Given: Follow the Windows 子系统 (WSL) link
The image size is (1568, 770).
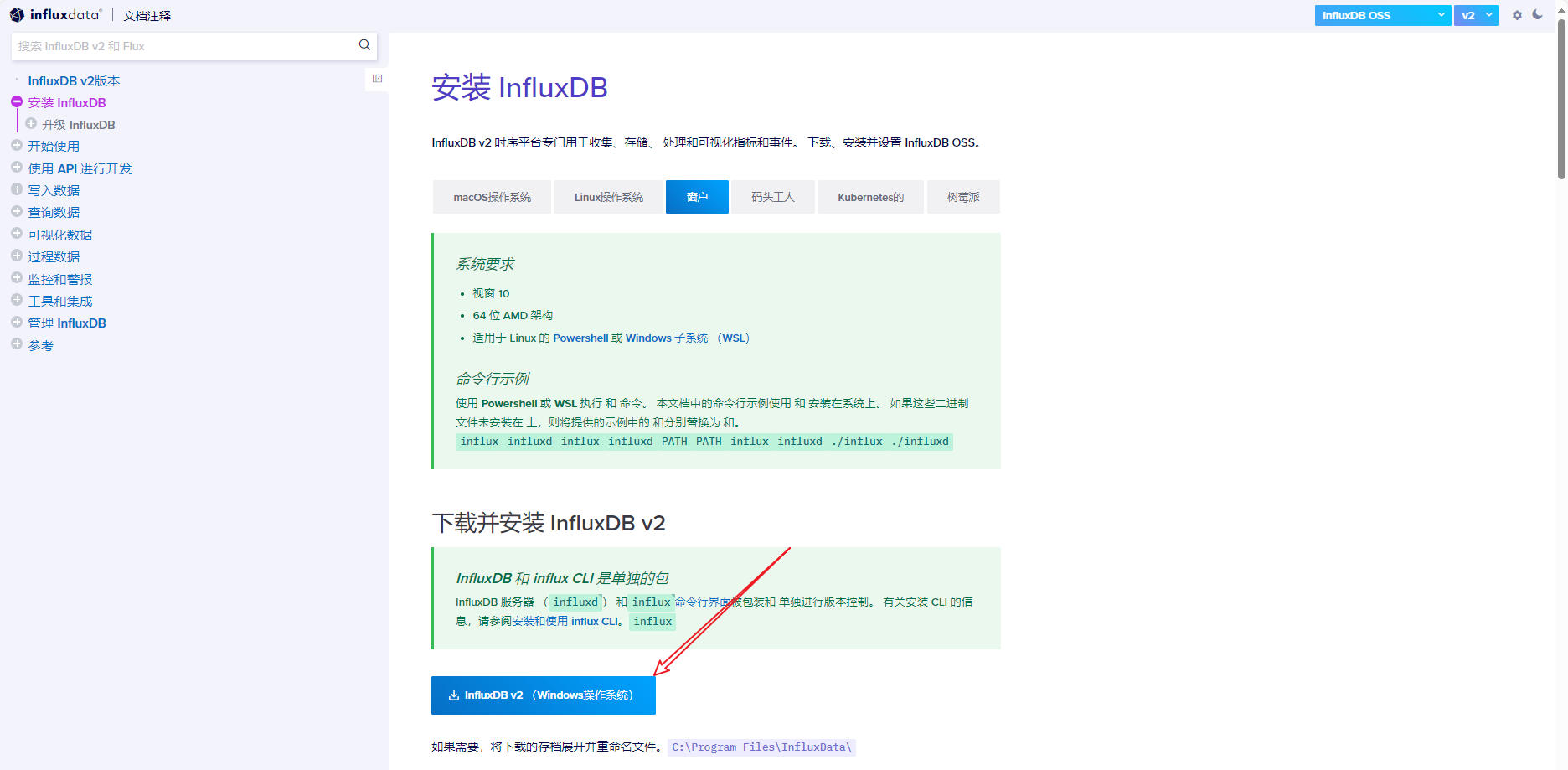Looking at the screenshot, I should click(x=688, y=338).
